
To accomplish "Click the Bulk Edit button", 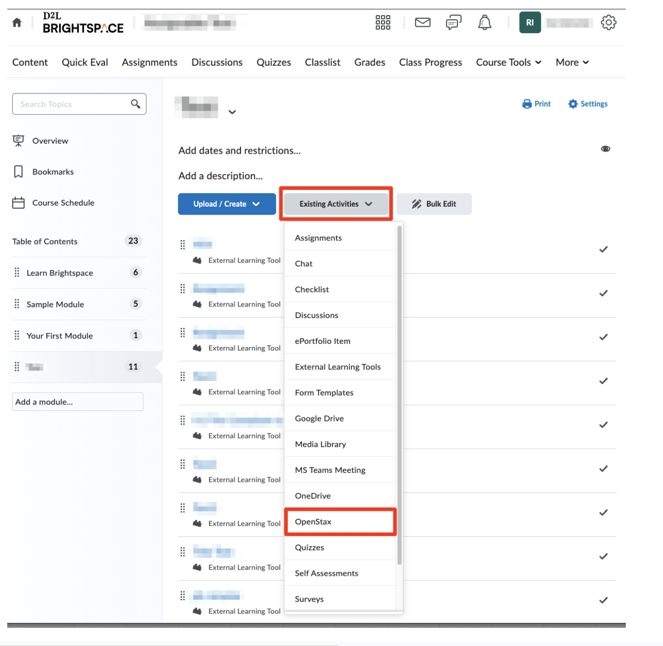I will pos(434,204).
